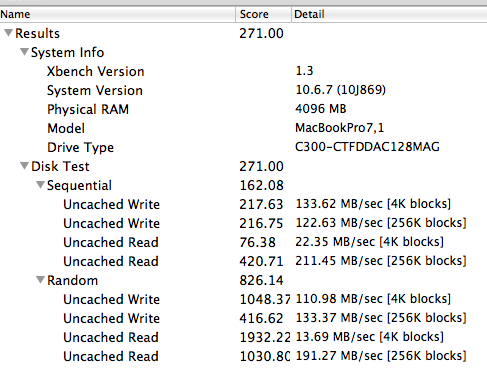Select Random Uncached Write 110.98 MB/sec row
This screenshot has height=385, width=487.
[243, 299]
